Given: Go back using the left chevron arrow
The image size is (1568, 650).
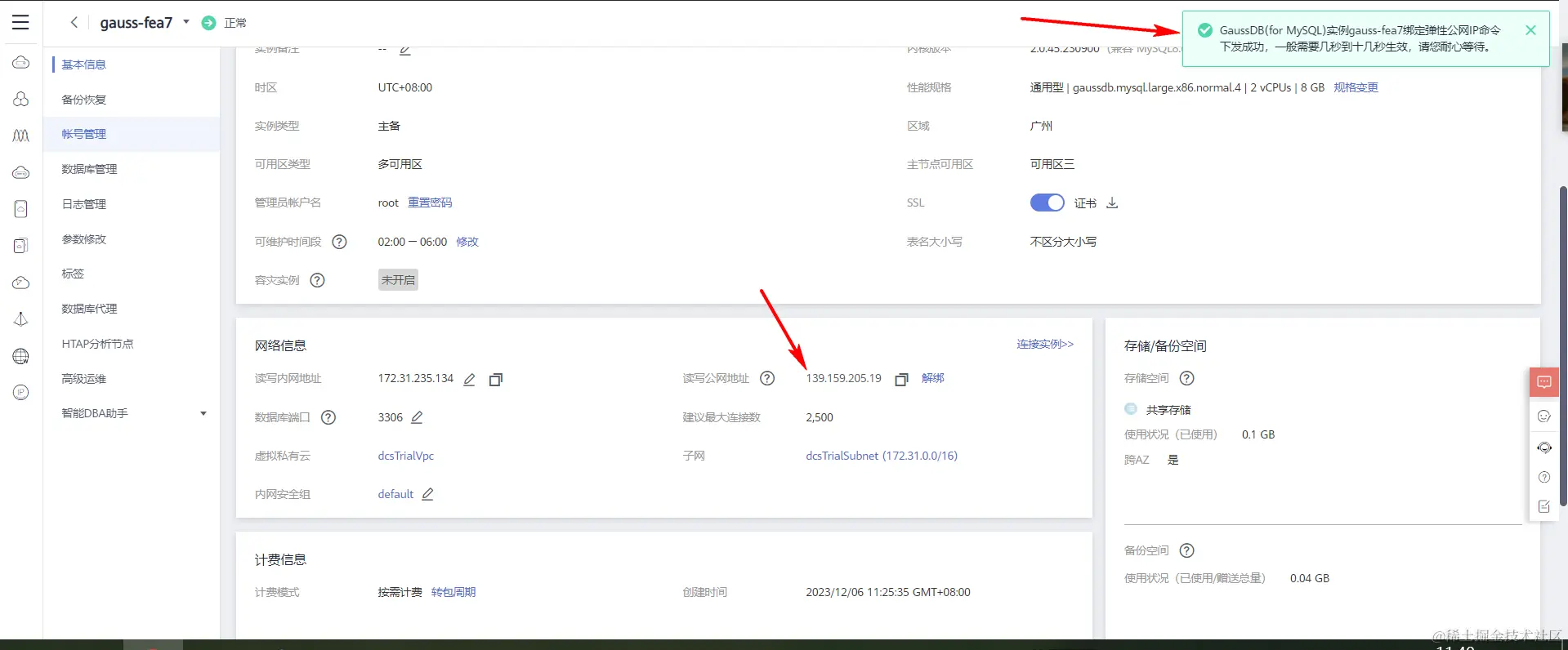Looking at the screenshot, I should click(74, 23).
